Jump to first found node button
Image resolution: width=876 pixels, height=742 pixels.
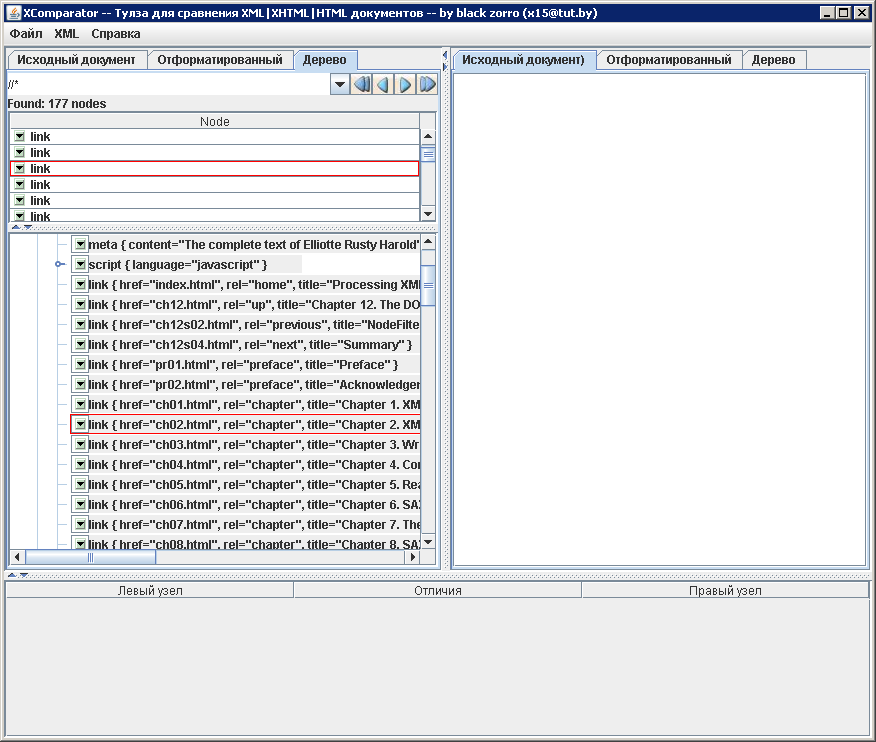(362, 85)
